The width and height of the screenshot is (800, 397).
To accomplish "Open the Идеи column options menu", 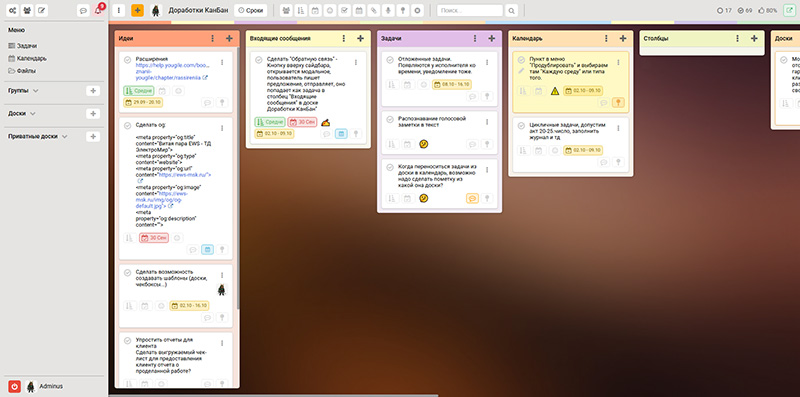I will [x=213, y=38].
